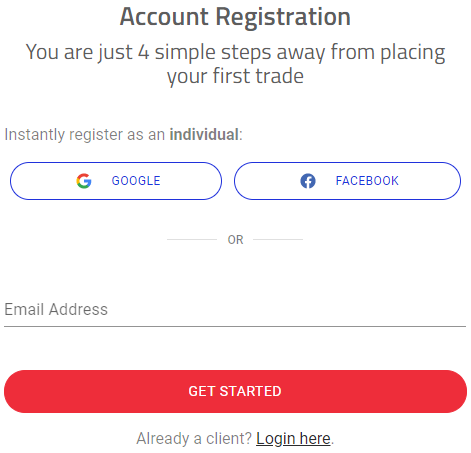Image resolution: width=471 pixels, height=453 pixels.
Task: Click the Account Registration heading
Action: [235, 17]
